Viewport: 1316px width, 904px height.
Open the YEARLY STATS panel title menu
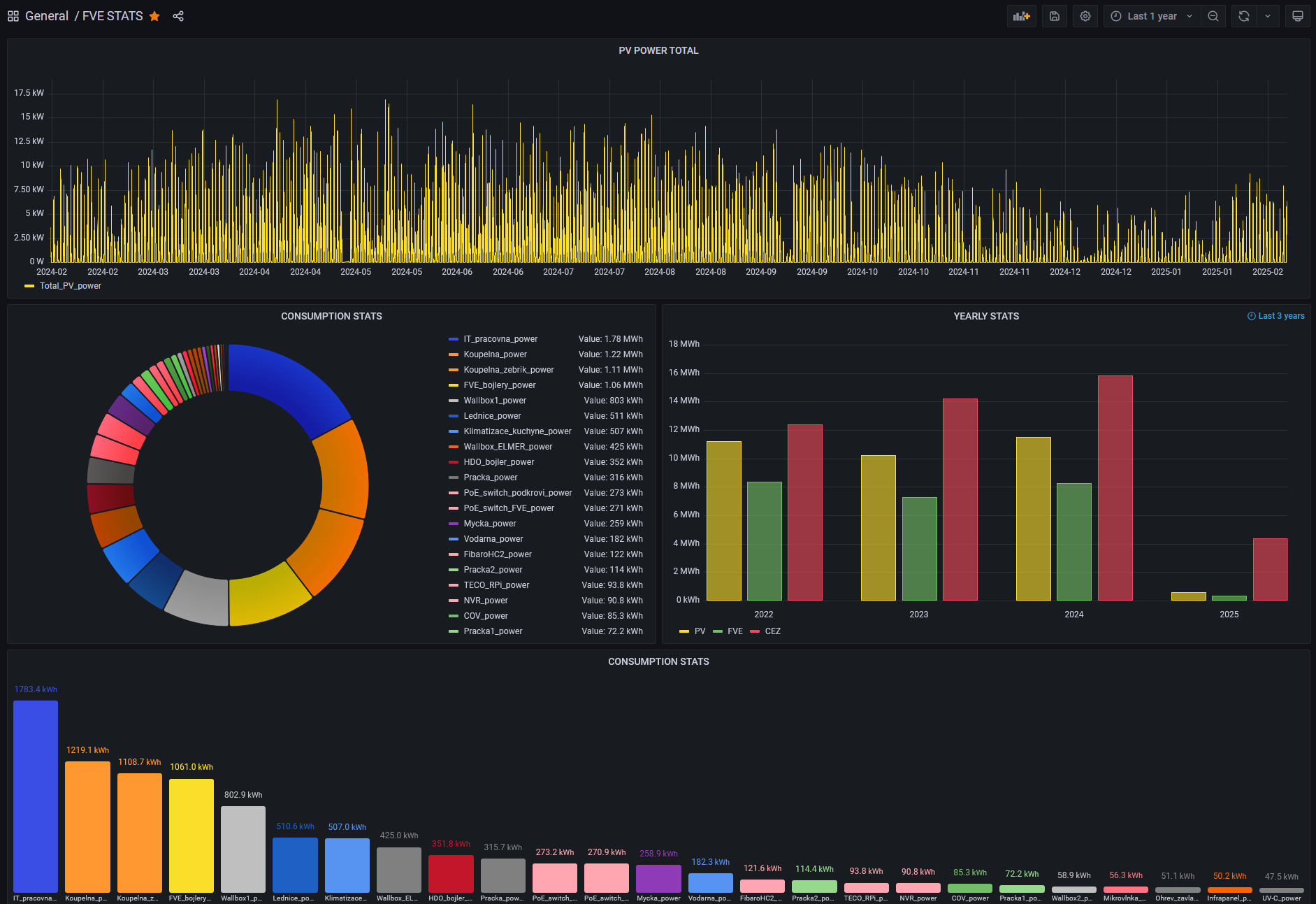pos(985,316)
